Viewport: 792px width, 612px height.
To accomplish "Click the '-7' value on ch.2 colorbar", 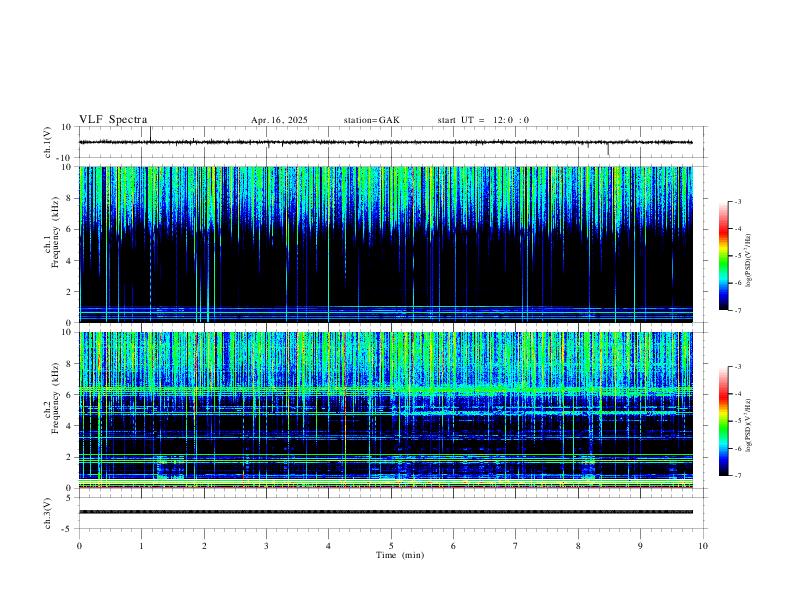I will tap(737, 475).
